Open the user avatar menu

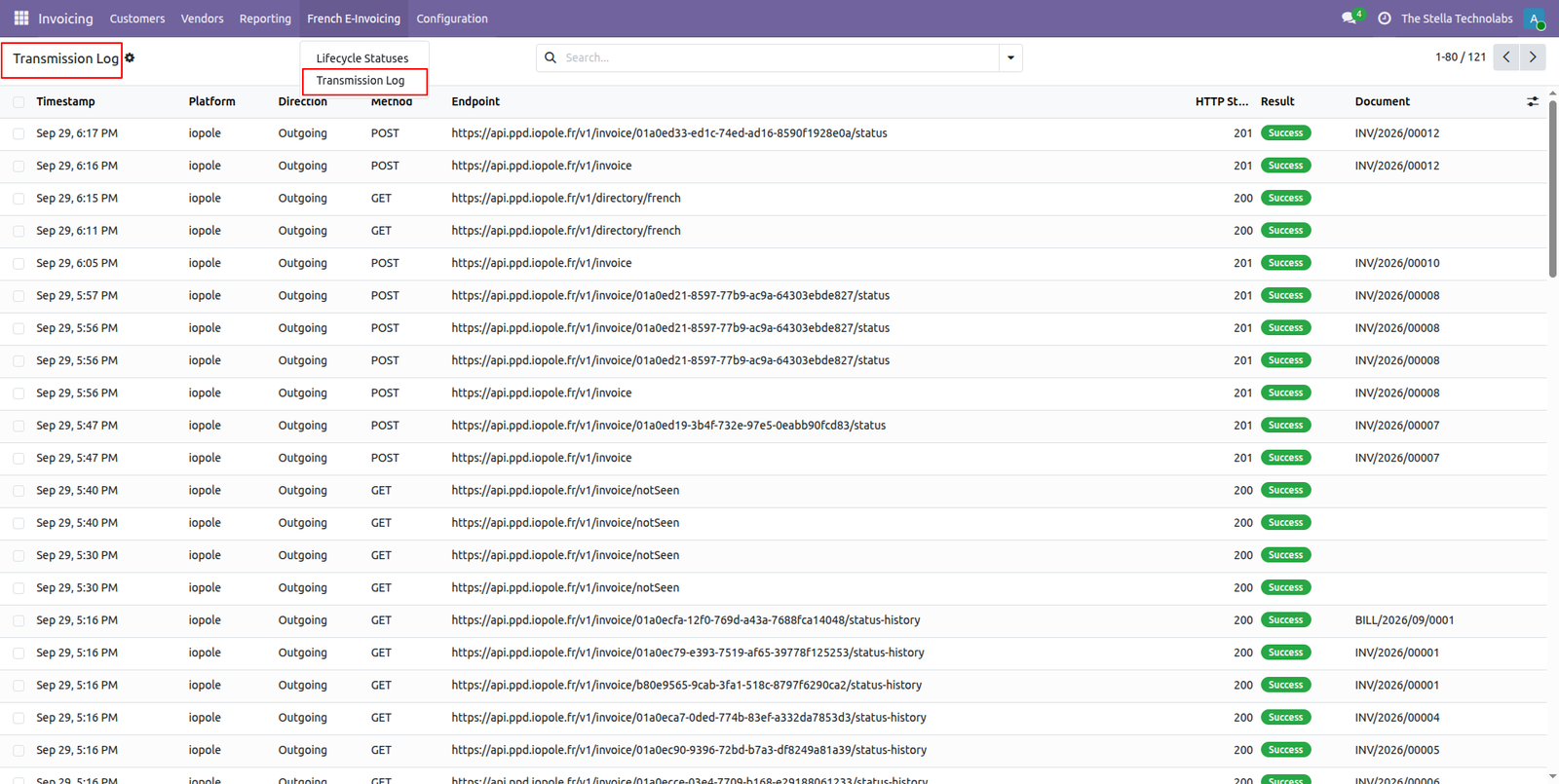(x=1535, y=19)
